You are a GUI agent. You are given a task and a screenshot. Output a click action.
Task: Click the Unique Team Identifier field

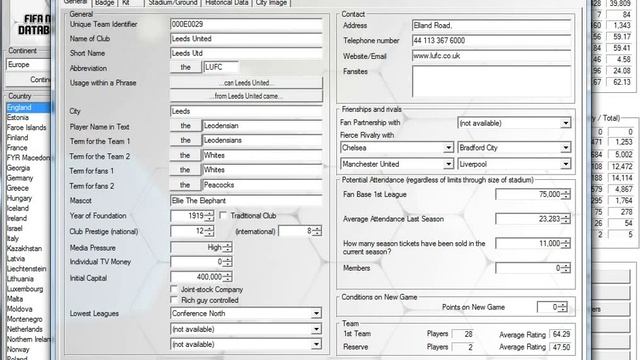(x=246, y=24)
